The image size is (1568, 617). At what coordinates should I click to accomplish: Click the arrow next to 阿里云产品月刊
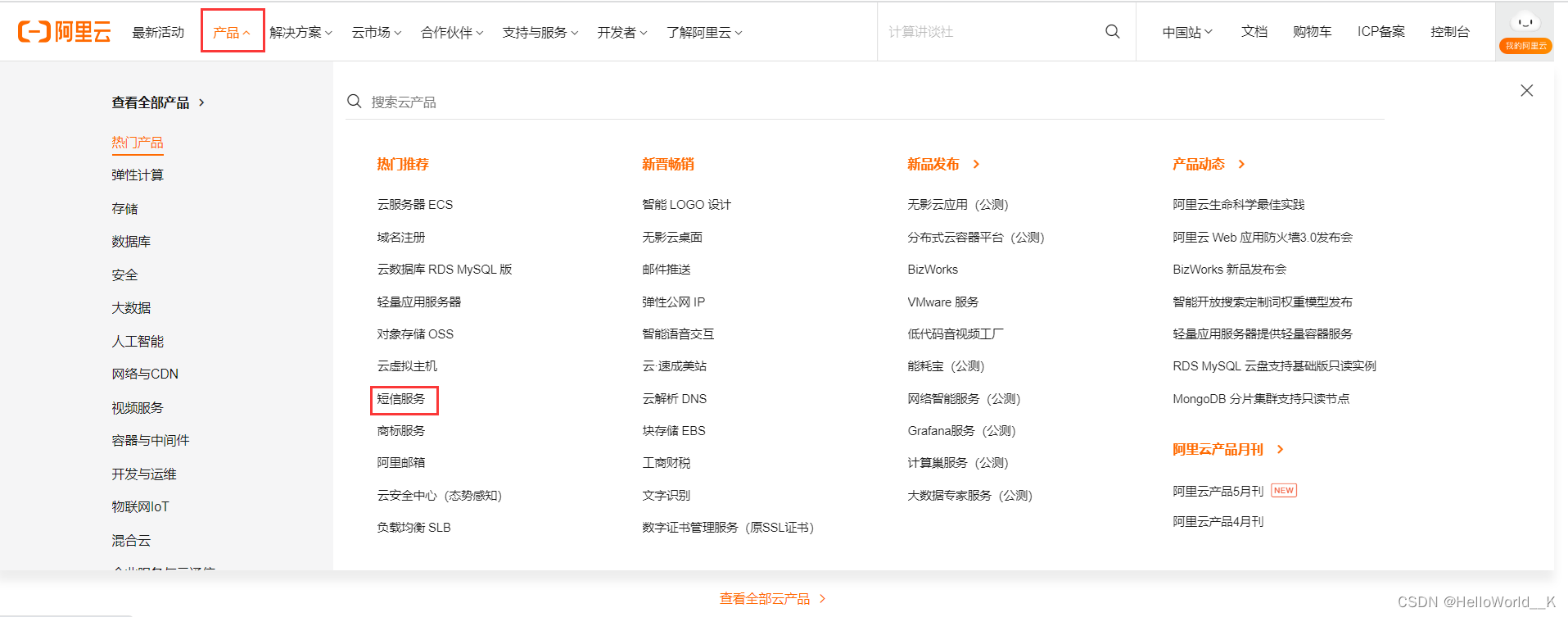coord(1280,449)
